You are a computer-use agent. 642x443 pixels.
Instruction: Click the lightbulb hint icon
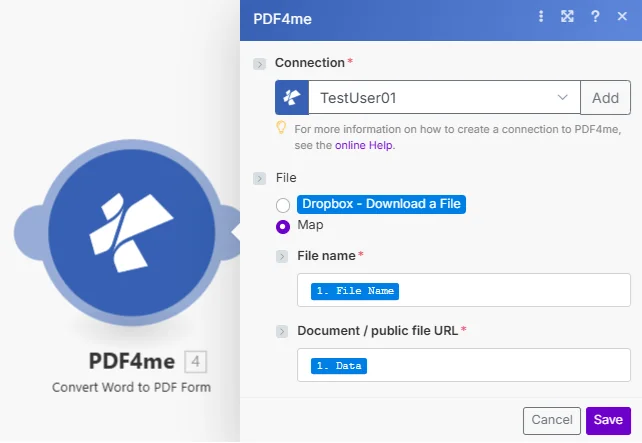point(281,127)
